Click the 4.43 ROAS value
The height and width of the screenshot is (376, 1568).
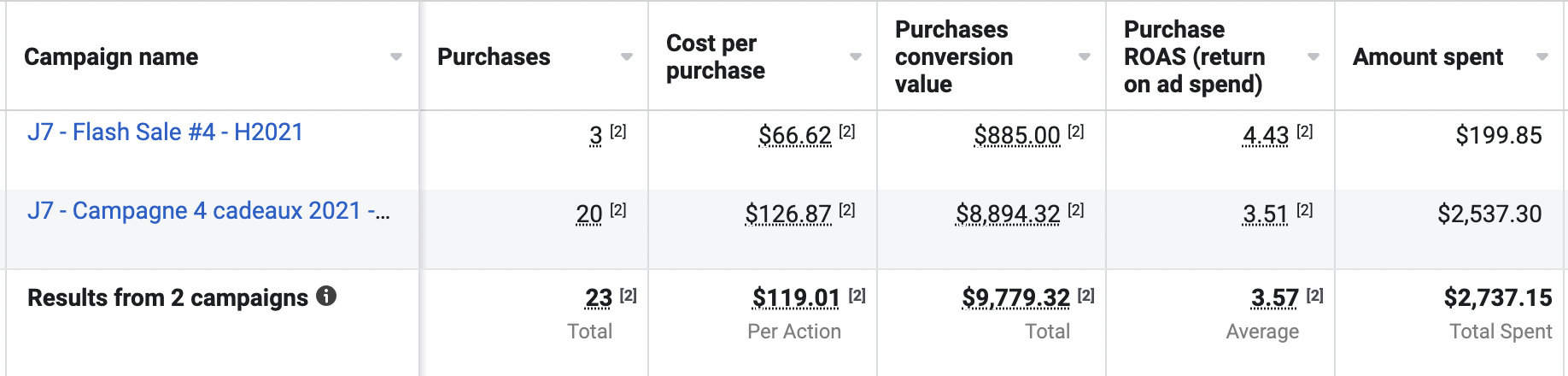tap(1265, 135)
